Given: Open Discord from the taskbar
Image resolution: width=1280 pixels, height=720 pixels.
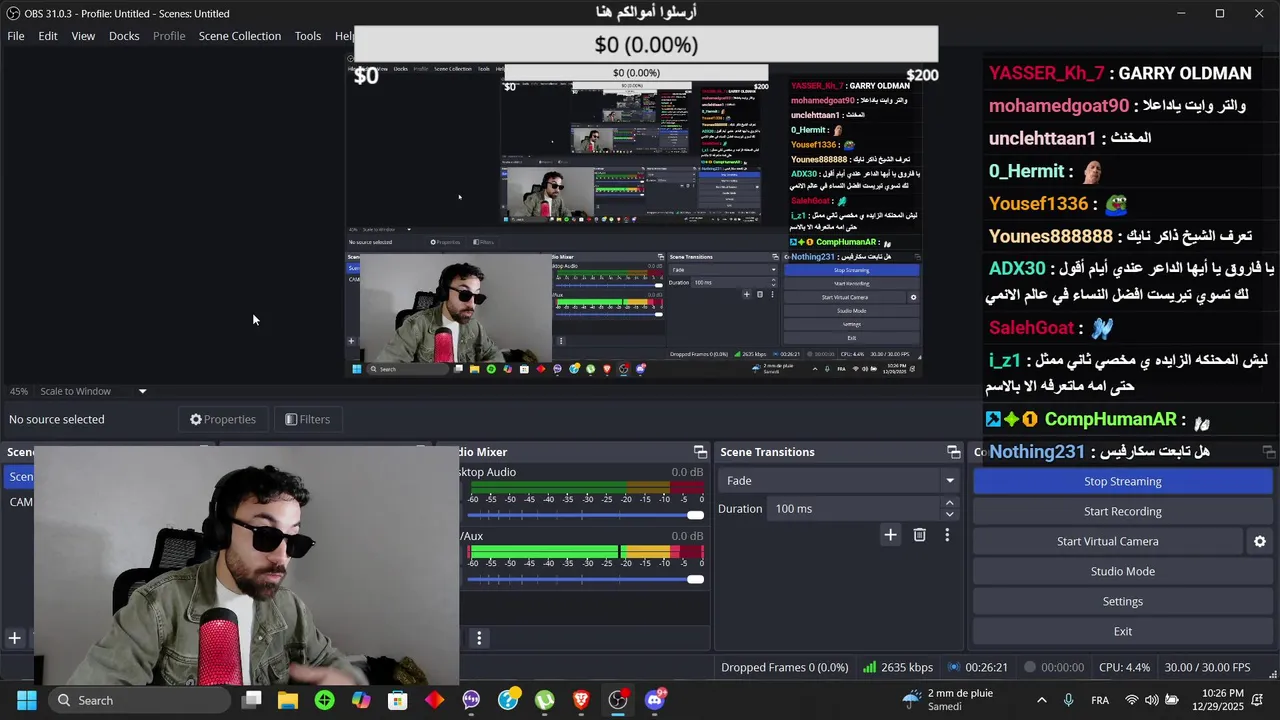Looking at the screenshot, I should click(655, 700).
